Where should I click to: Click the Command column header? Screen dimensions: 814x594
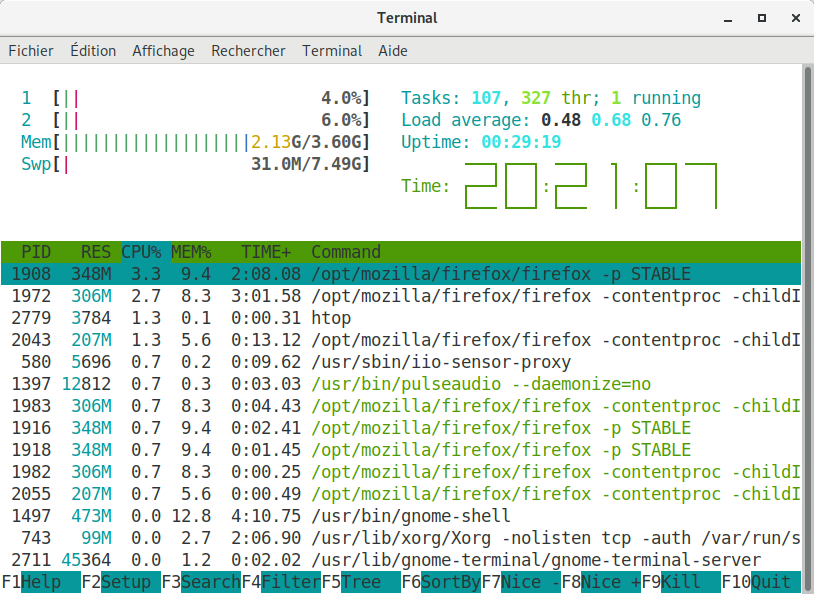(x=346, y=252)
